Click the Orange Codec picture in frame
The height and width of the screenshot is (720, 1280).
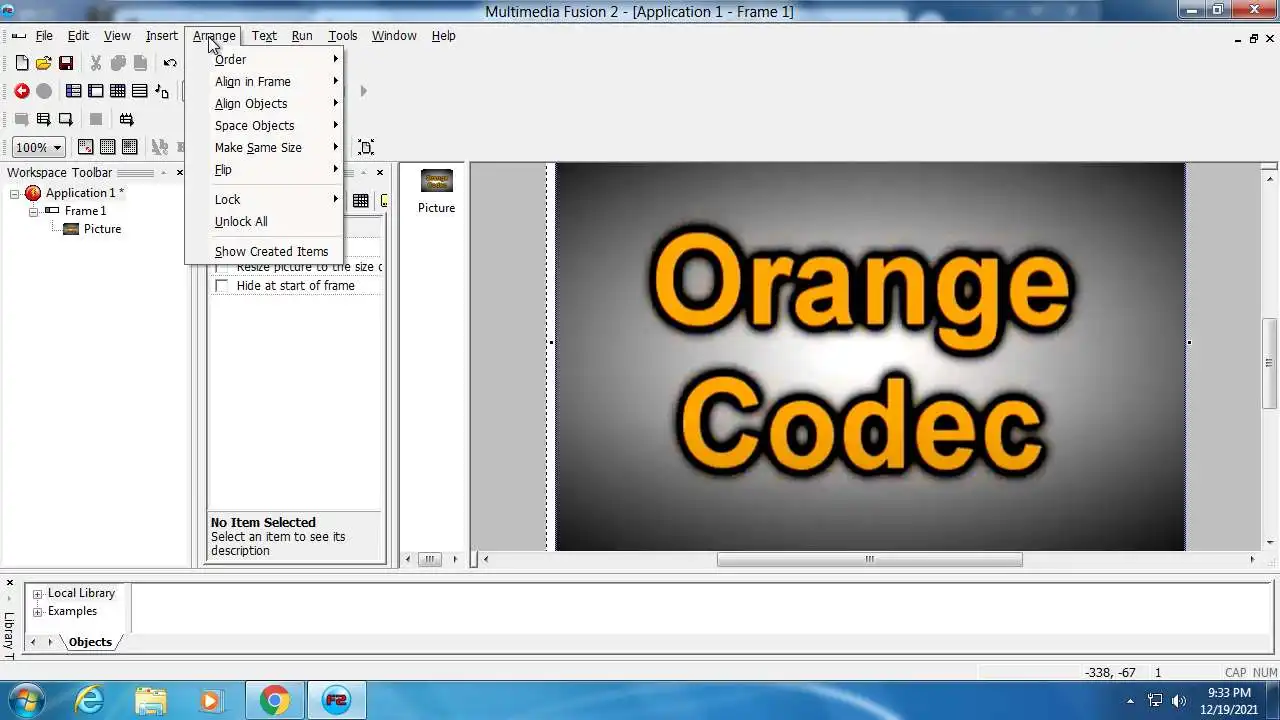pyautogui.click(x=870, y=356)
